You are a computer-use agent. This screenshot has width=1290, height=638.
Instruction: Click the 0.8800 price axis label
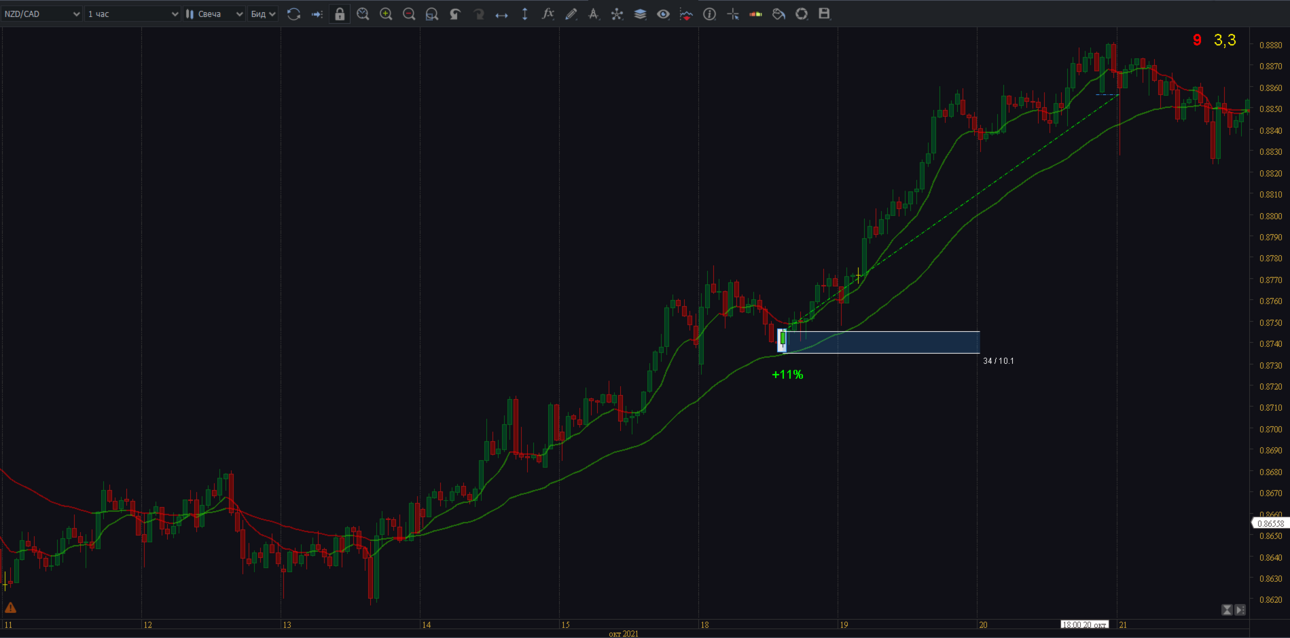(1270, 216)
